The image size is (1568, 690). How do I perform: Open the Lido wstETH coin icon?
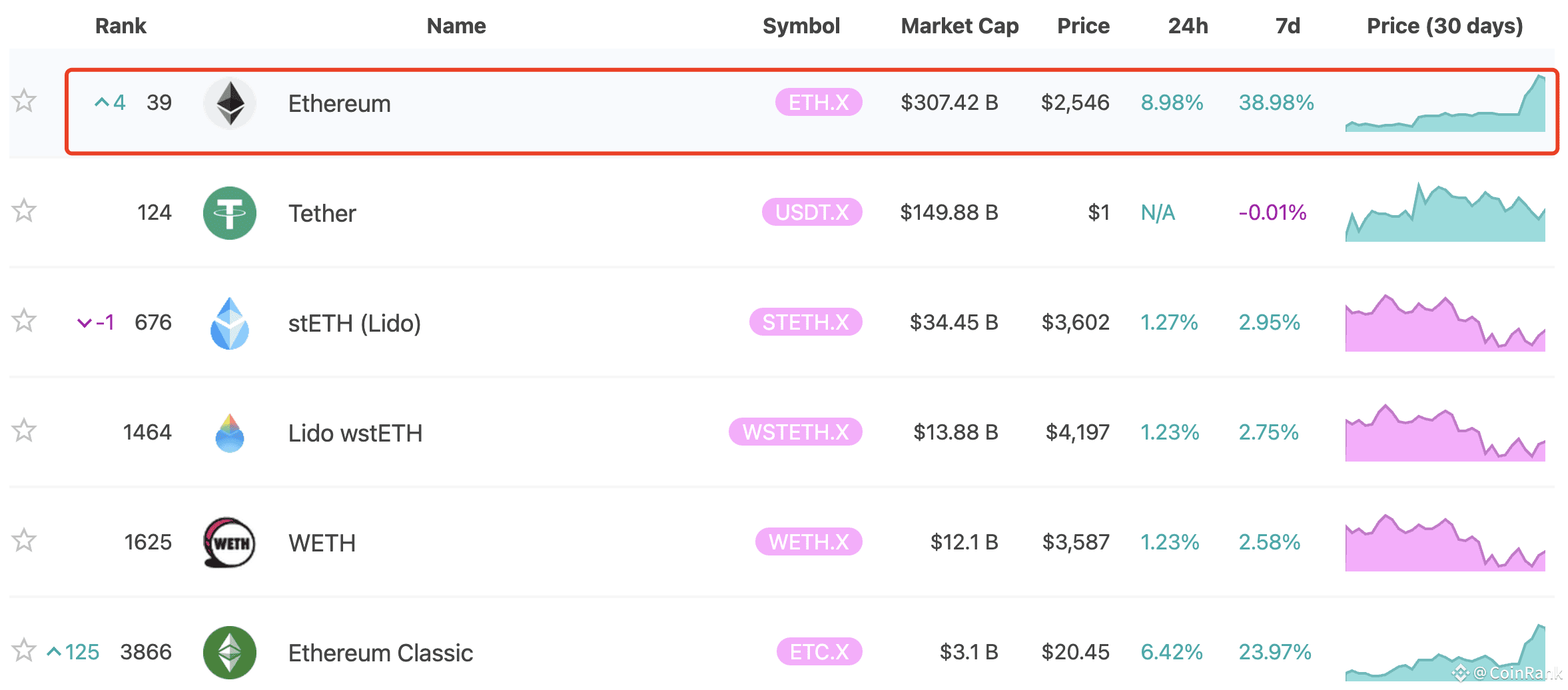point(230,433)
